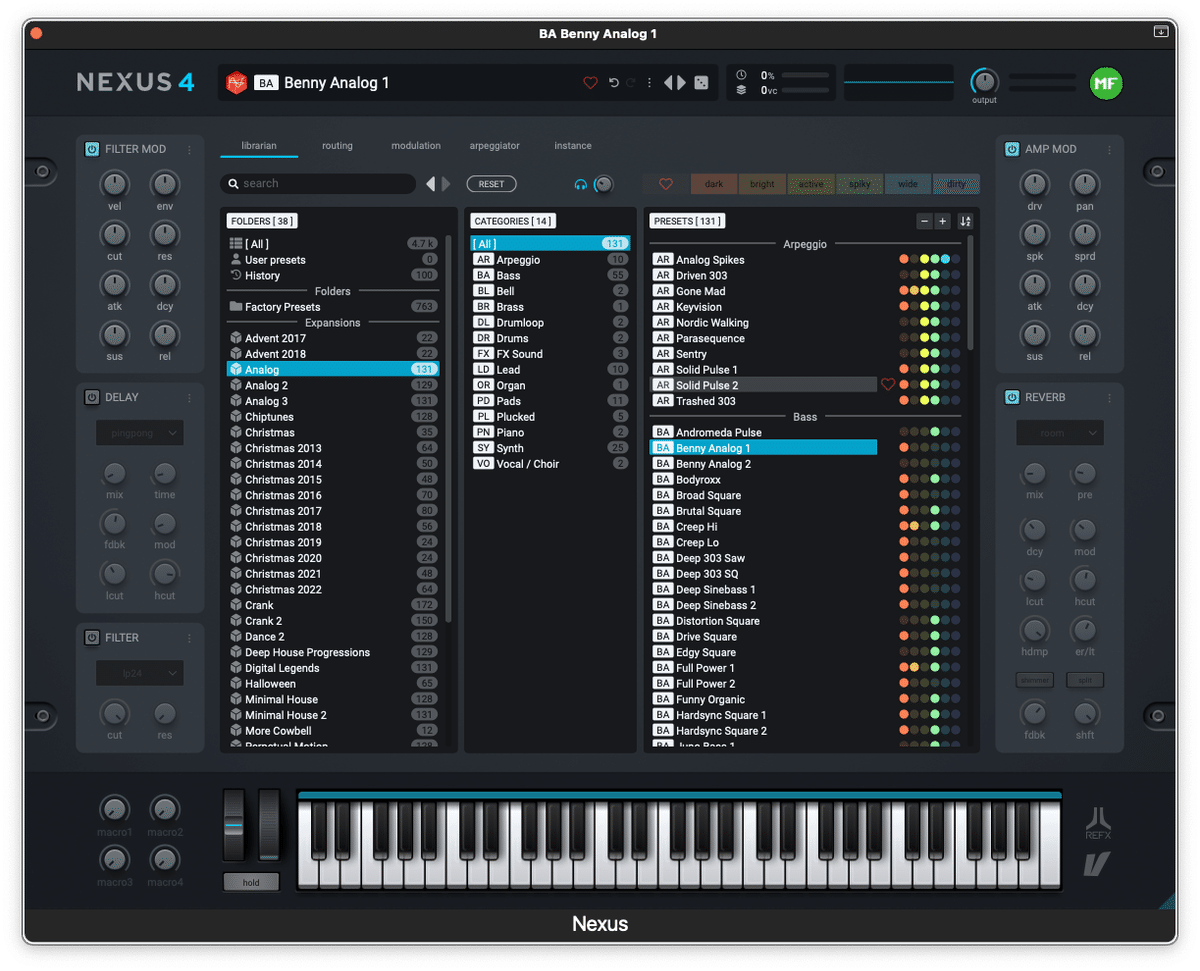Click the hold button below the wheels

pos(251,882)
